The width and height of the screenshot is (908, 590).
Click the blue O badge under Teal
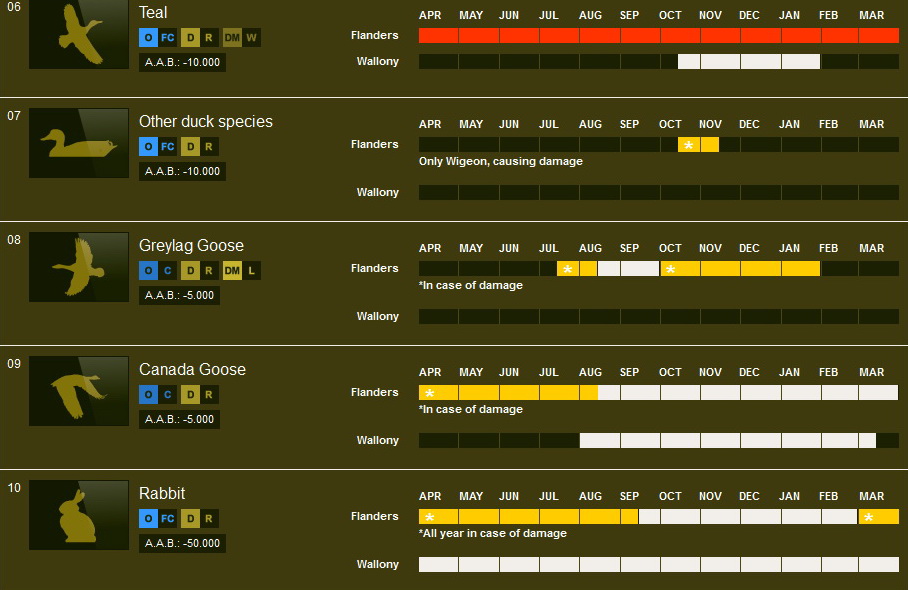pos(148,38)
